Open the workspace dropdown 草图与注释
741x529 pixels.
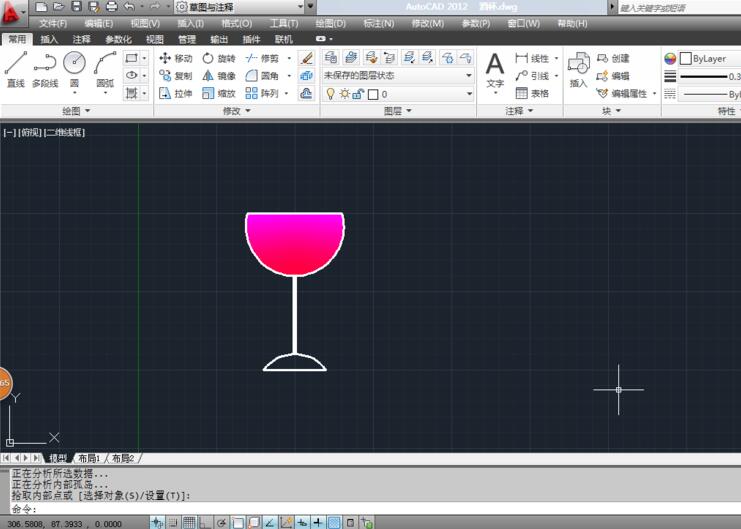pos(239,7)
